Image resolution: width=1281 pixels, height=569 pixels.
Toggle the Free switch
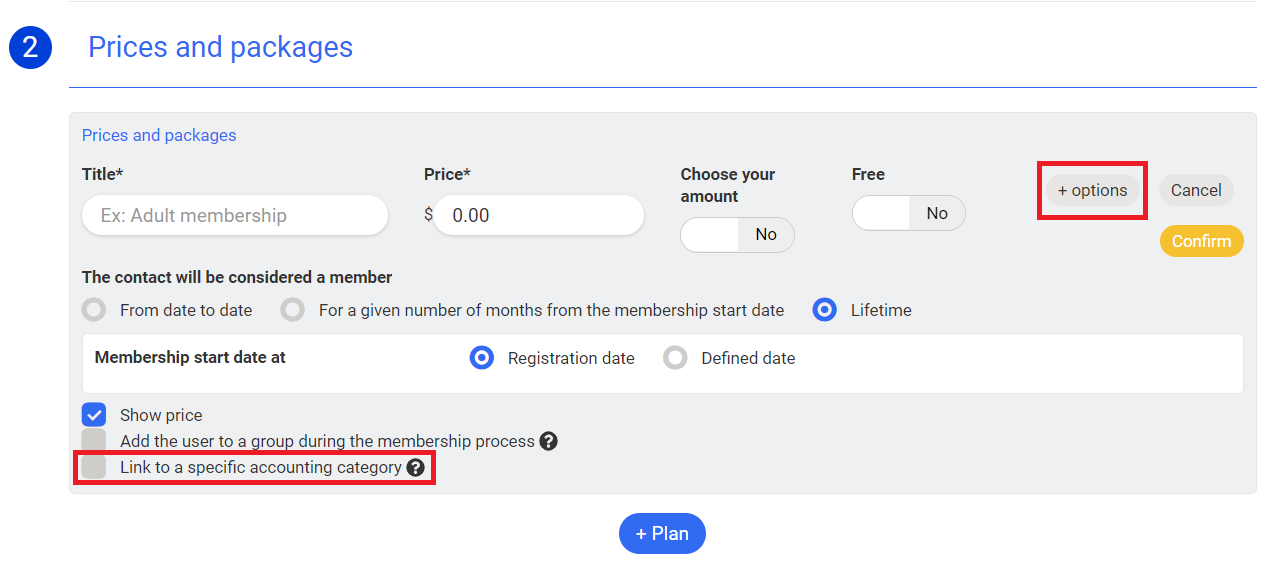coord(908,213)
